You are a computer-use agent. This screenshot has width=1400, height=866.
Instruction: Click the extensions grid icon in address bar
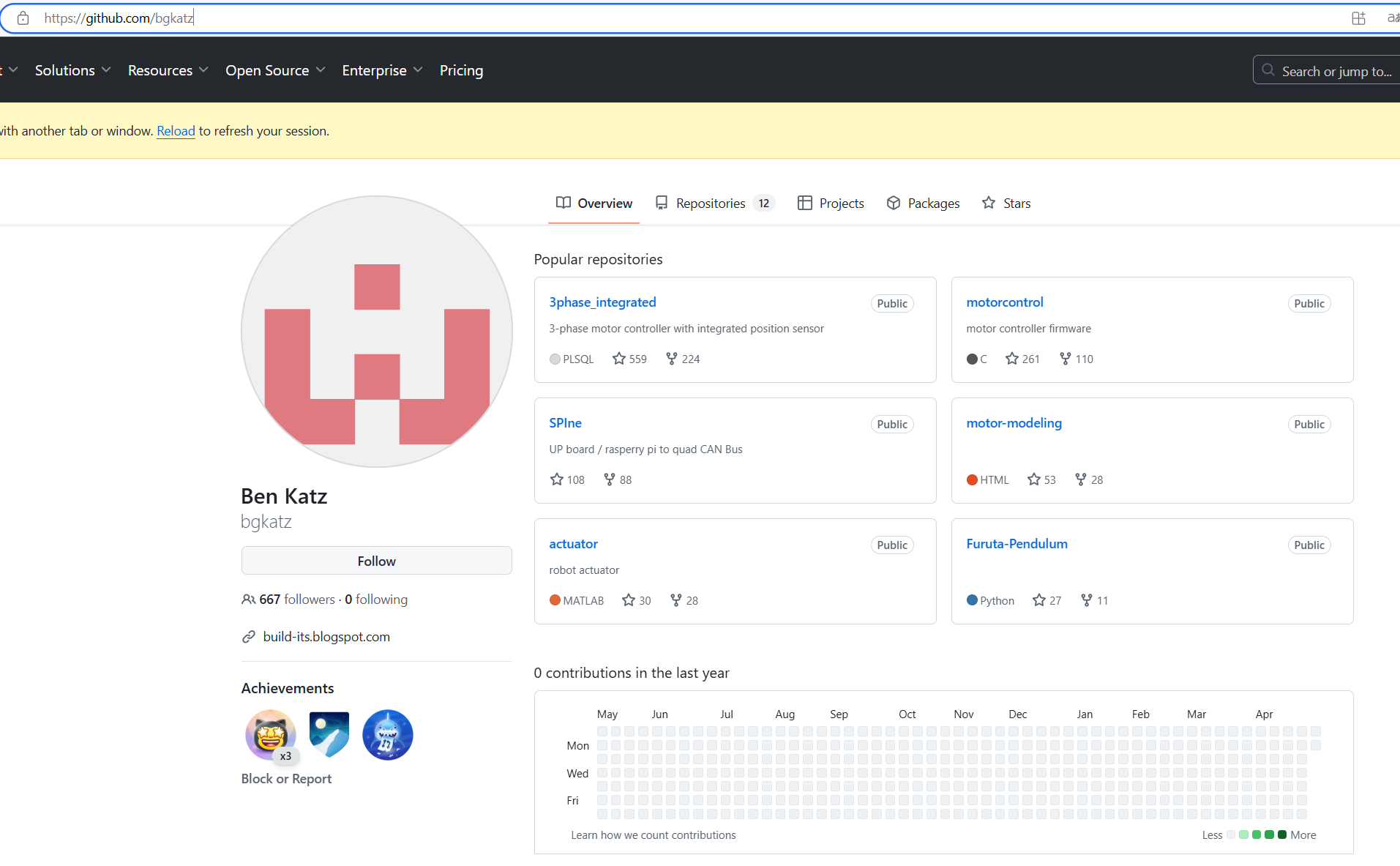1358,18
